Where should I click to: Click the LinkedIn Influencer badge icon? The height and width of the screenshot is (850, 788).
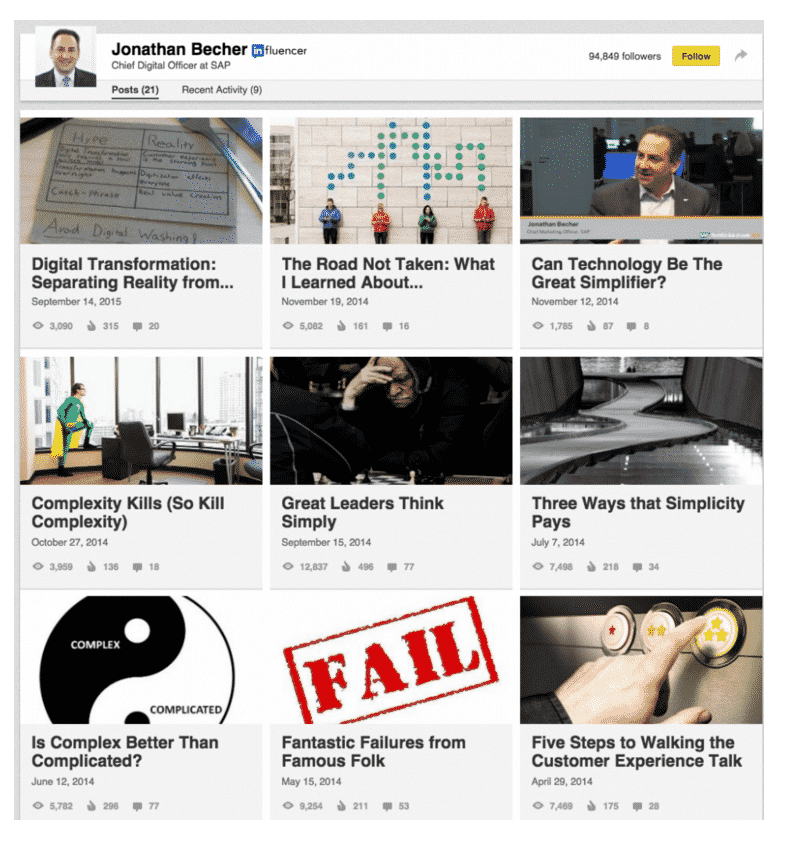pos(258,51)
